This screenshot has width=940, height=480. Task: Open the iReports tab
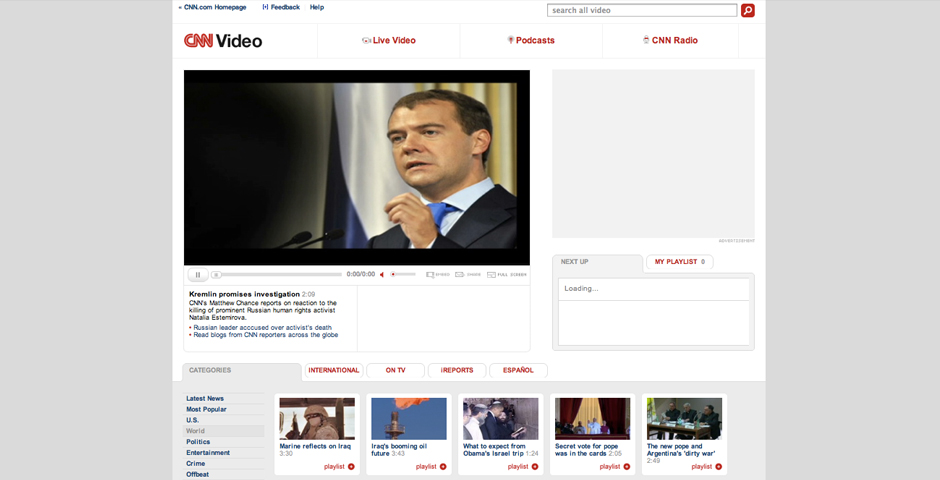tap(457, 370)
